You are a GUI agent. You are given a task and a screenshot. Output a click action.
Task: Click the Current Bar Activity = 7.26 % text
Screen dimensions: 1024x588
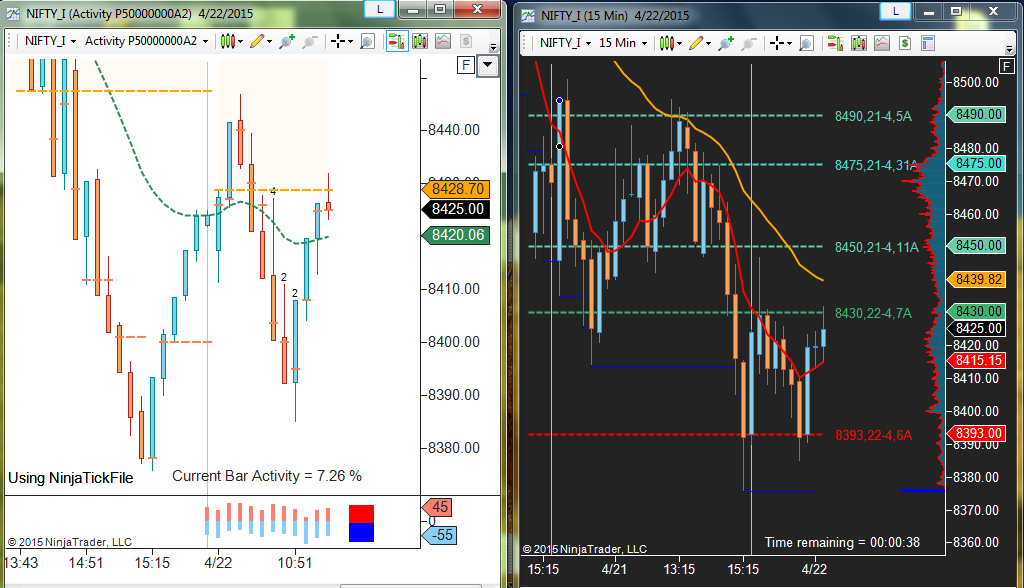pyautogui.click(x=266, y=476)
